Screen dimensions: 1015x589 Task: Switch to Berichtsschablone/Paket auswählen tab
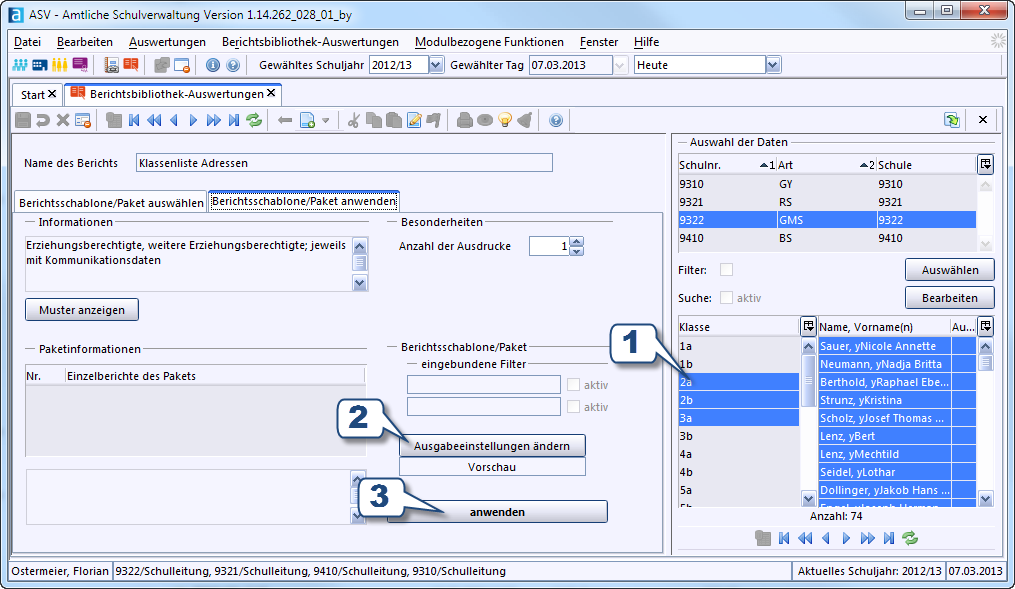click(111, 203)
